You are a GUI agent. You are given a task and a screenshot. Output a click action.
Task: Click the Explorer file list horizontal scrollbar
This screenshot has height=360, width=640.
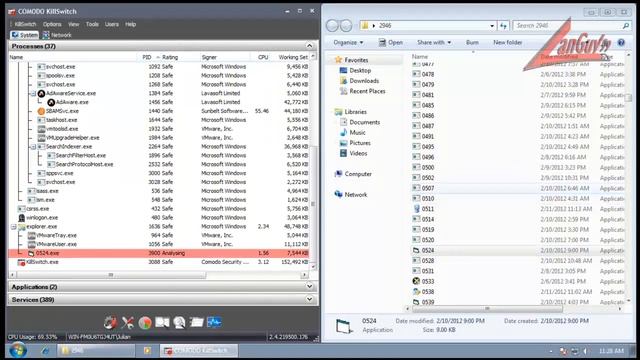coord(487,309)
